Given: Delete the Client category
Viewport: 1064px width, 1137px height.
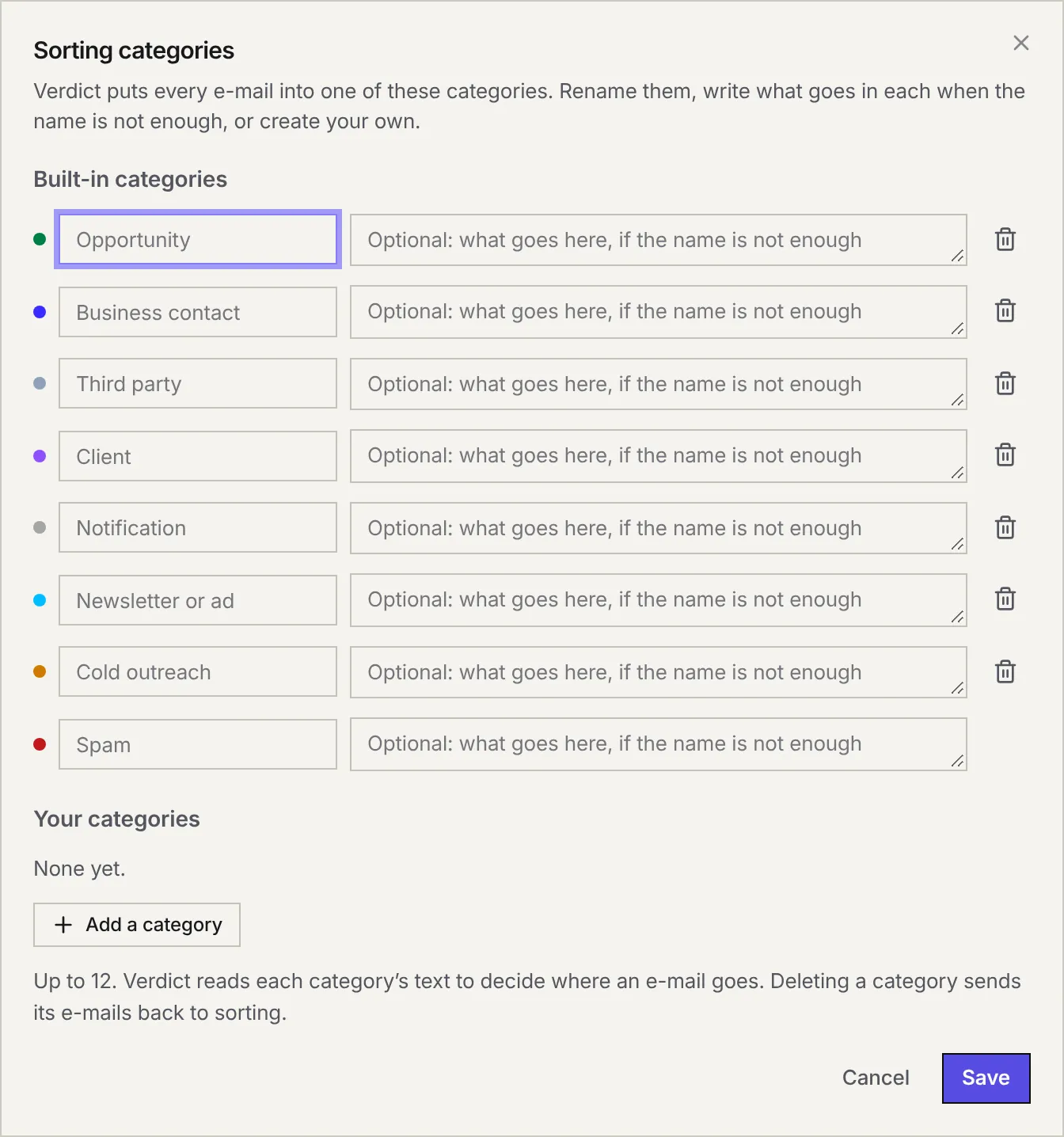Looking at the screenshot, I should (x=1005, y=454).
